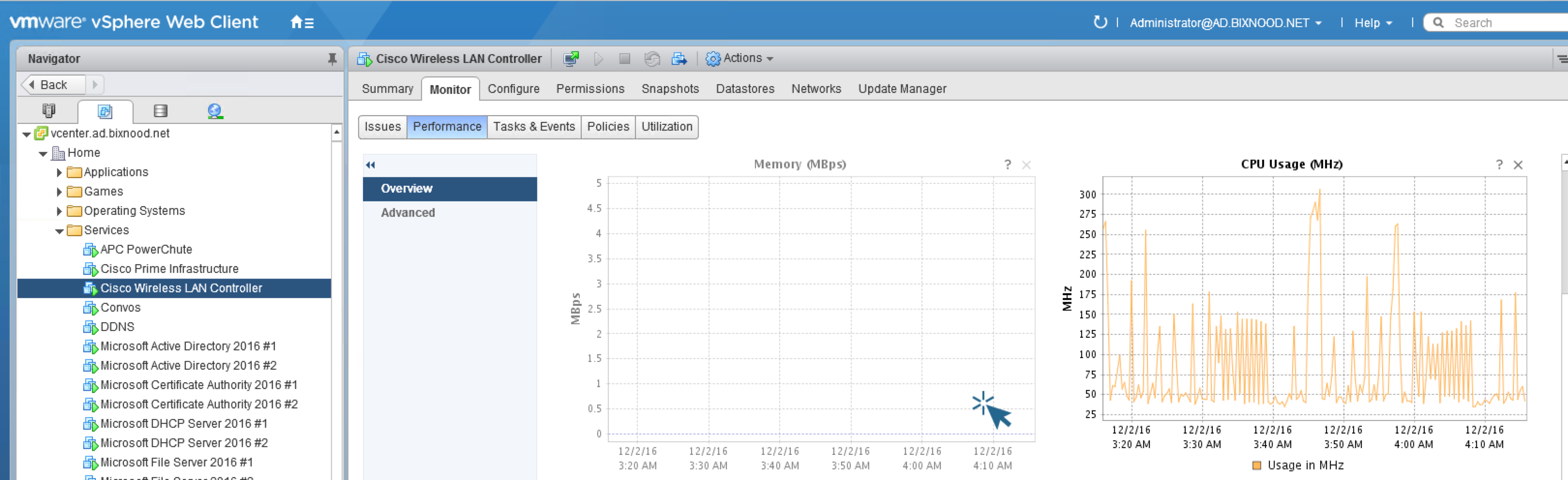Open the Administrator account dropdown
The image size is (1568, 480).
click(x=1225, y=23)
